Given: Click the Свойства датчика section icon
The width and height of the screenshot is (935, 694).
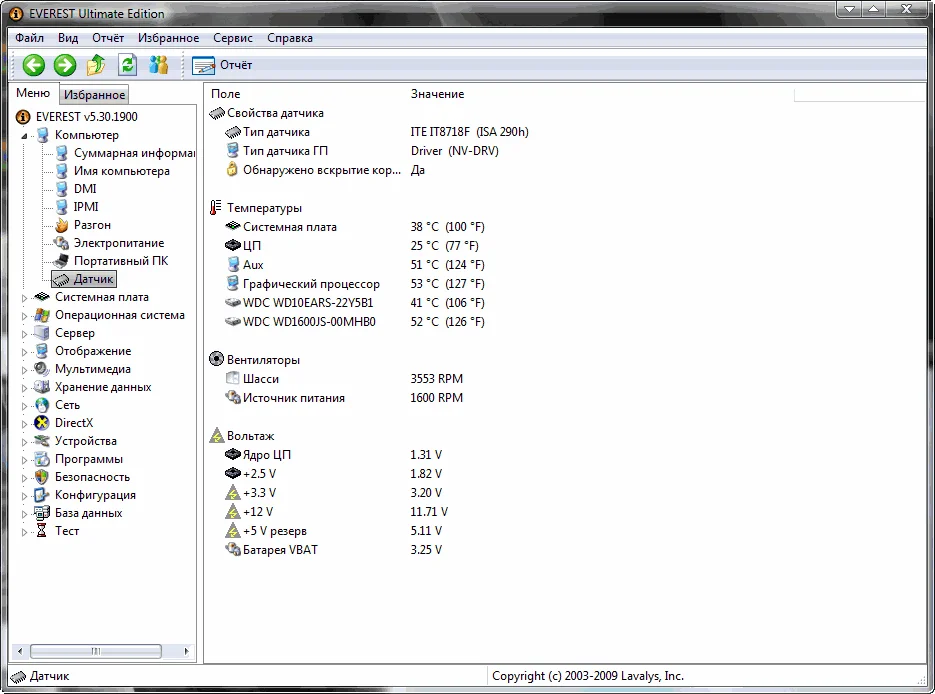Looking at the screenshot, I should [216, 113].
